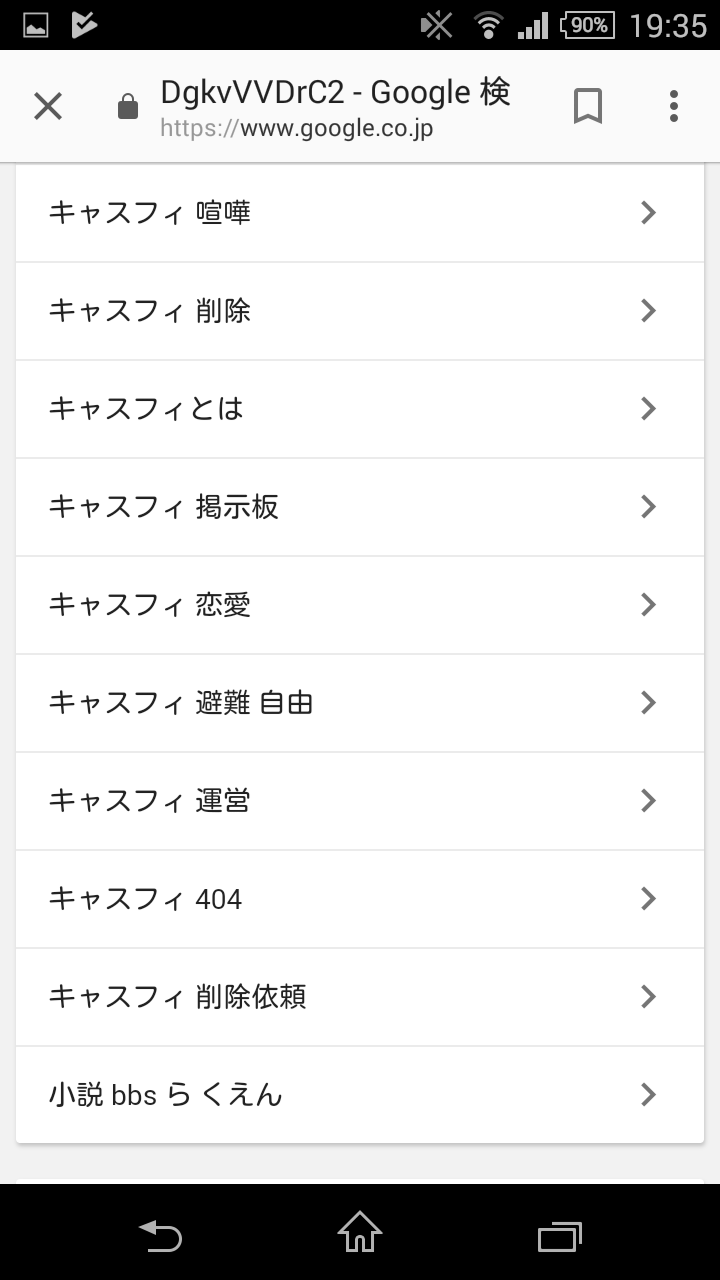The image size is (720, 1280).
Task: Tap the bookmark icon in toolbar
Action: 588,106
